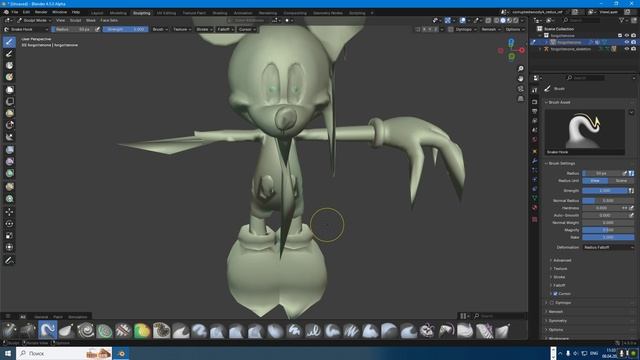Click the Blender icon in Windows taskbar

click(x=121, y=353)
